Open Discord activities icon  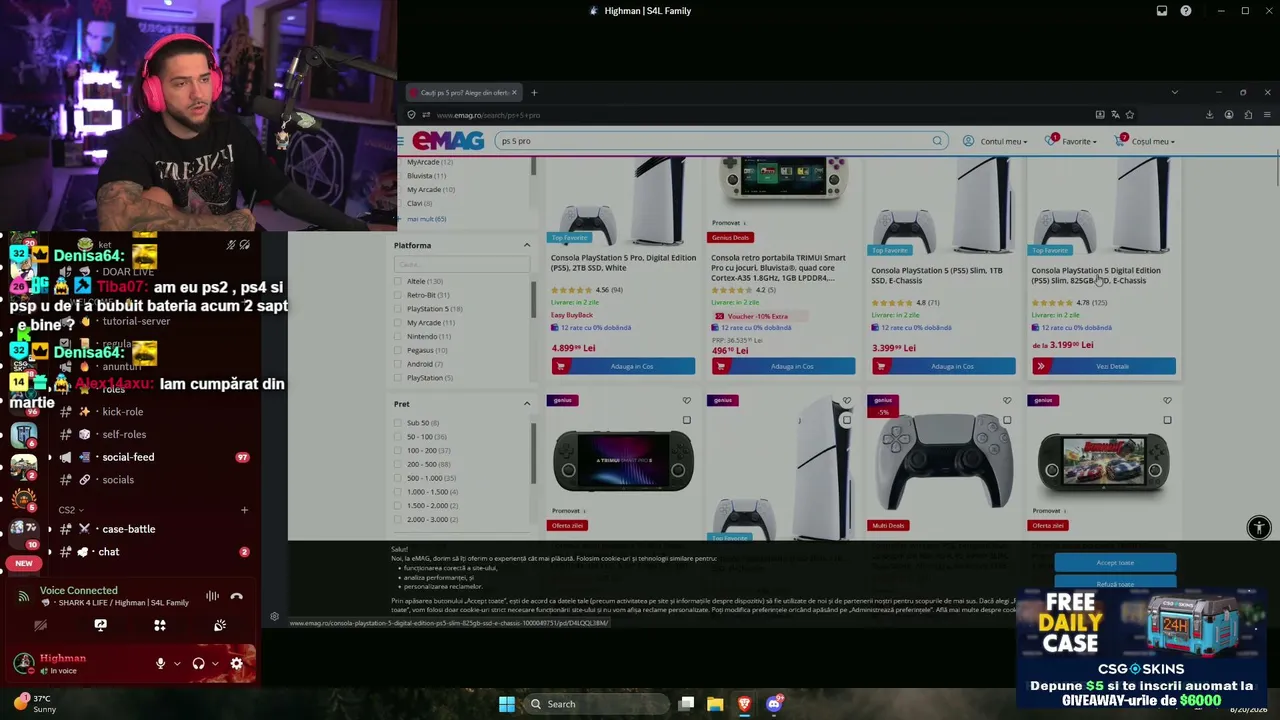[160, 625]
